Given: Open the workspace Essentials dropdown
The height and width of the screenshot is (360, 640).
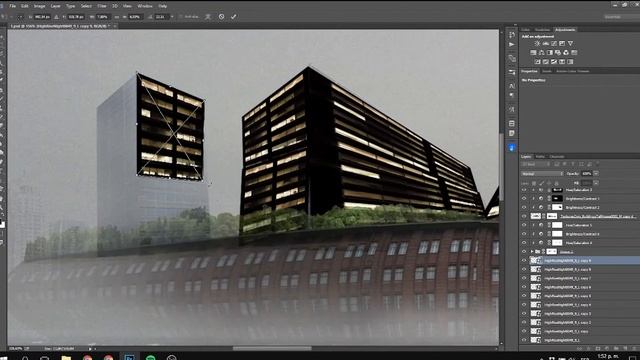Looking at the screenshot, I should pos(622,17).
